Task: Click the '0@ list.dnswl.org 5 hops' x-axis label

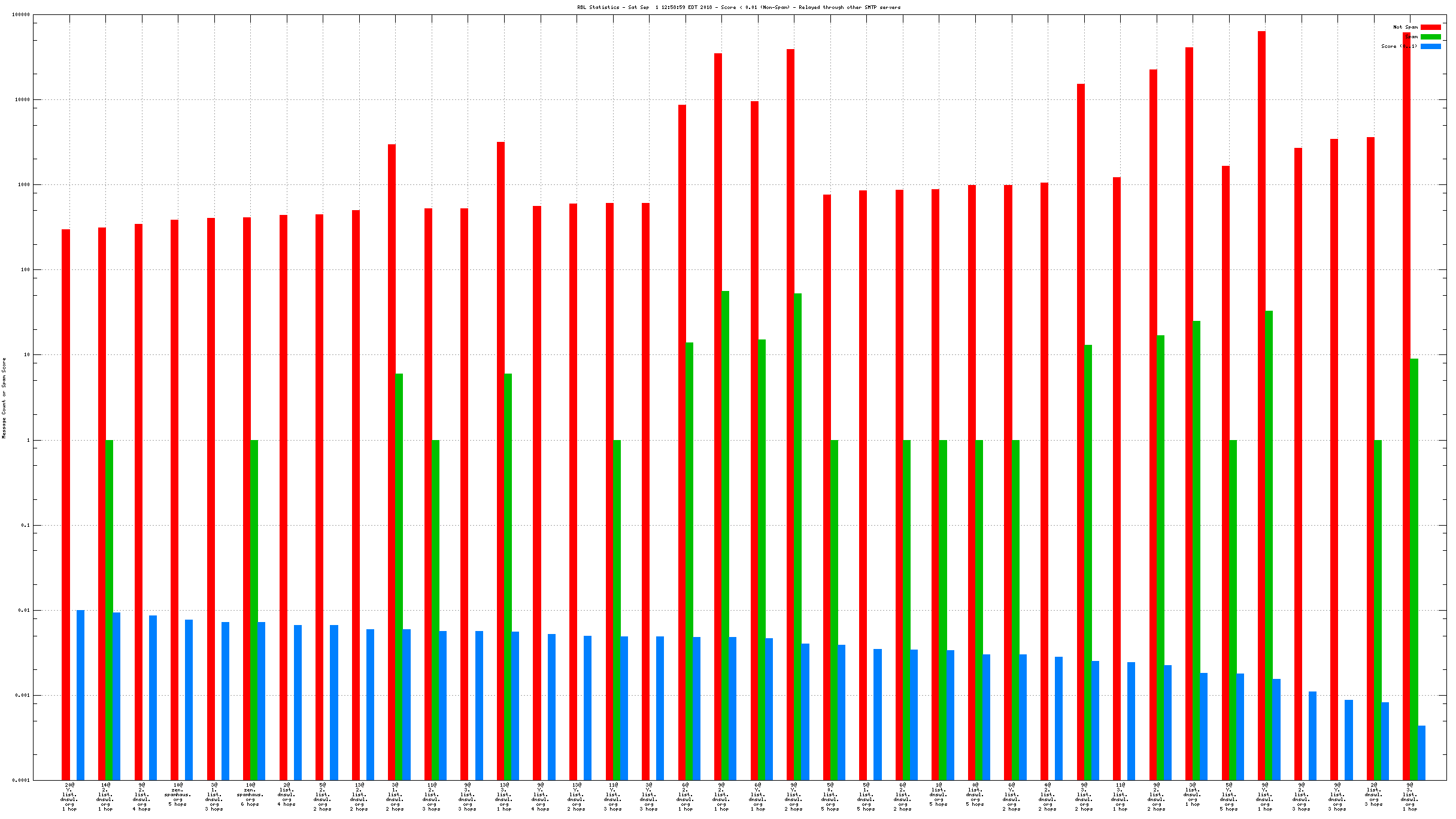Action: 975,794
